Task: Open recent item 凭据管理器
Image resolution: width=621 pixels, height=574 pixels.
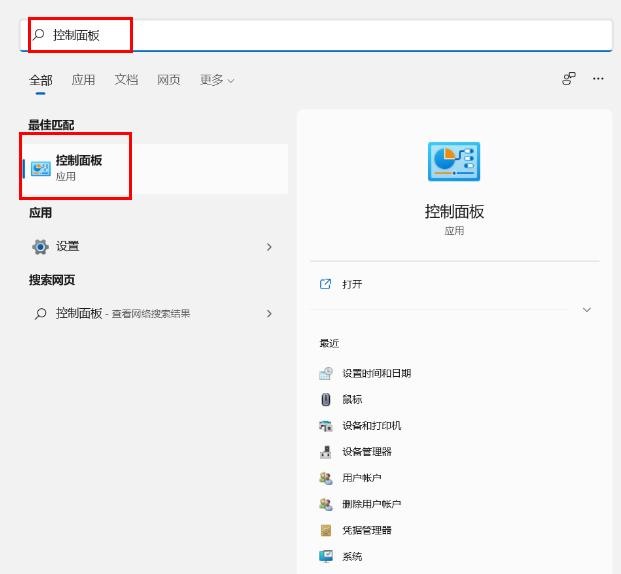Action: coord(366,530)
